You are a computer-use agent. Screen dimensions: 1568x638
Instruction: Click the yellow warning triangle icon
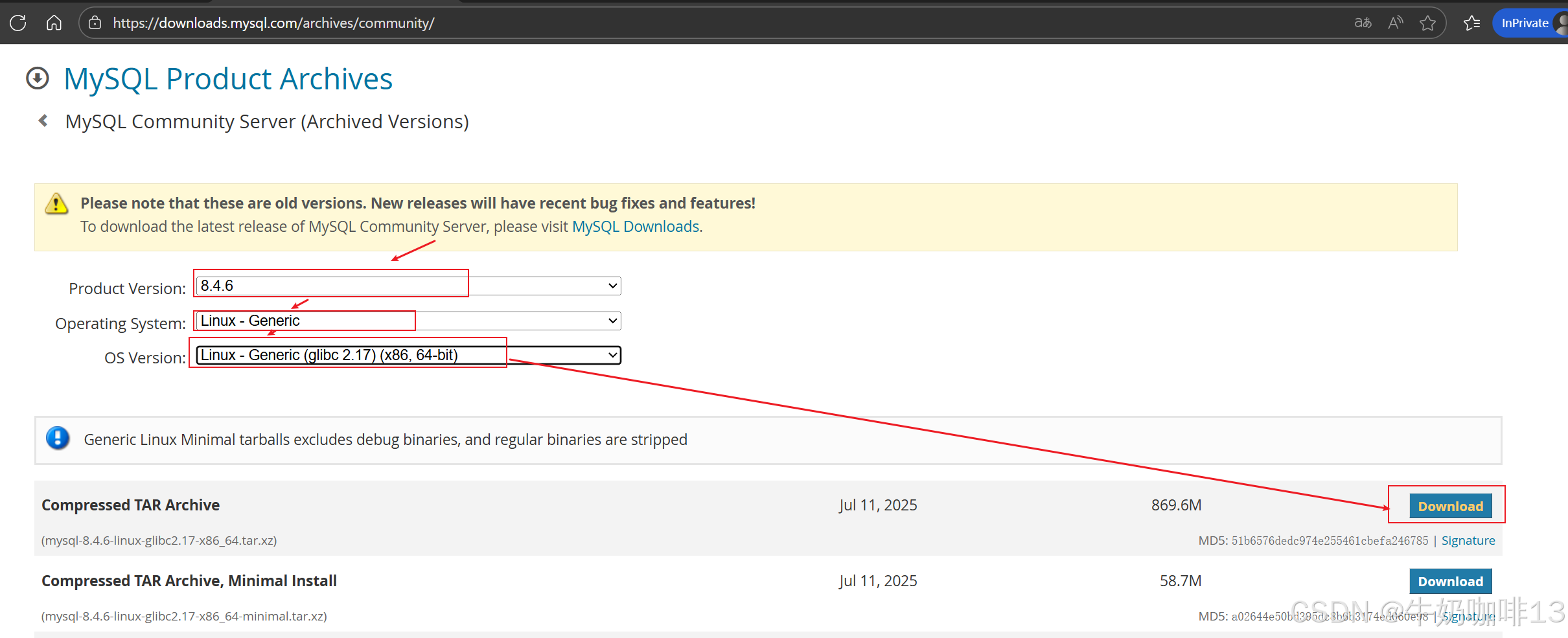56,203
